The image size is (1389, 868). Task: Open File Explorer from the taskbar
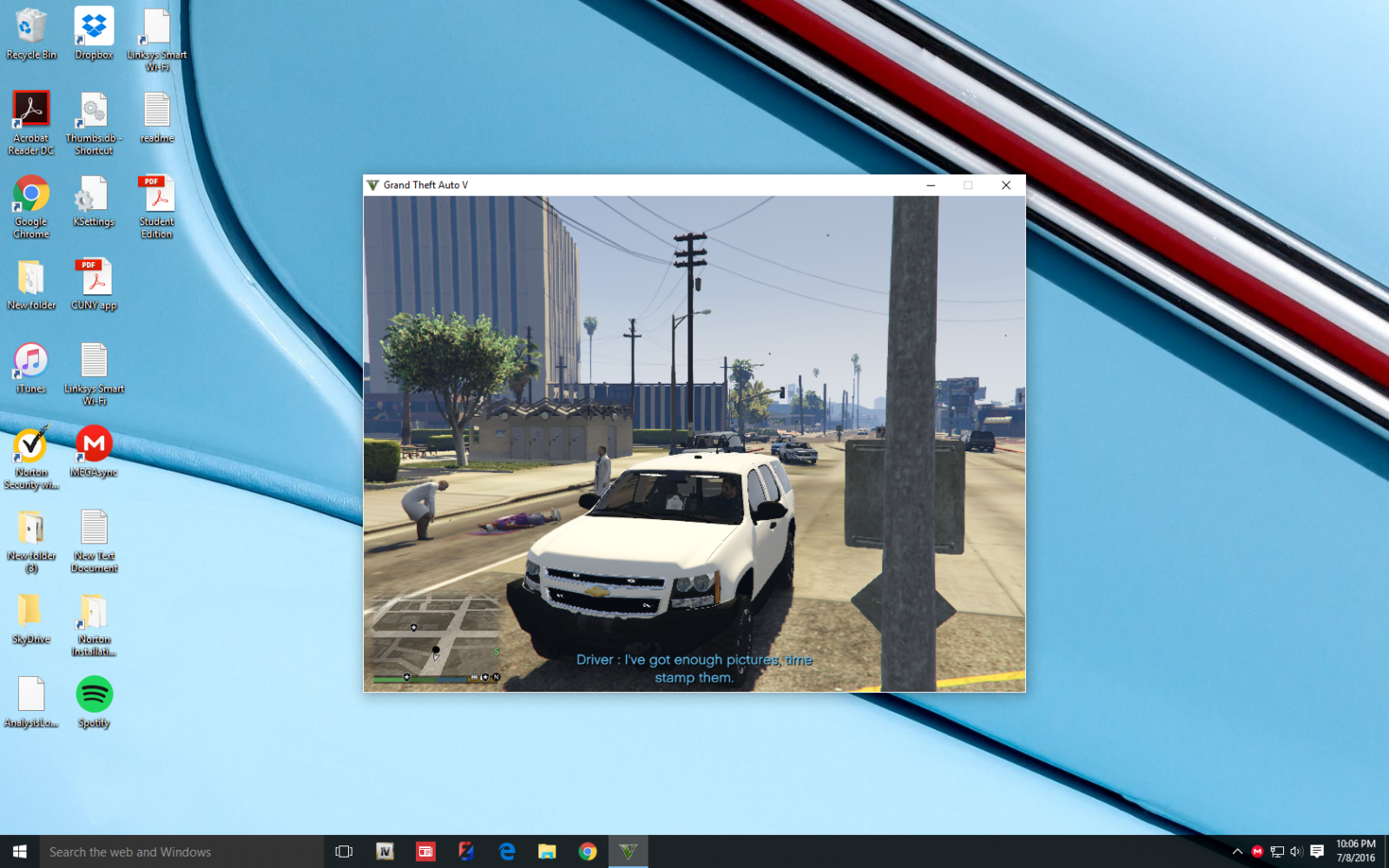coord(547,852)
